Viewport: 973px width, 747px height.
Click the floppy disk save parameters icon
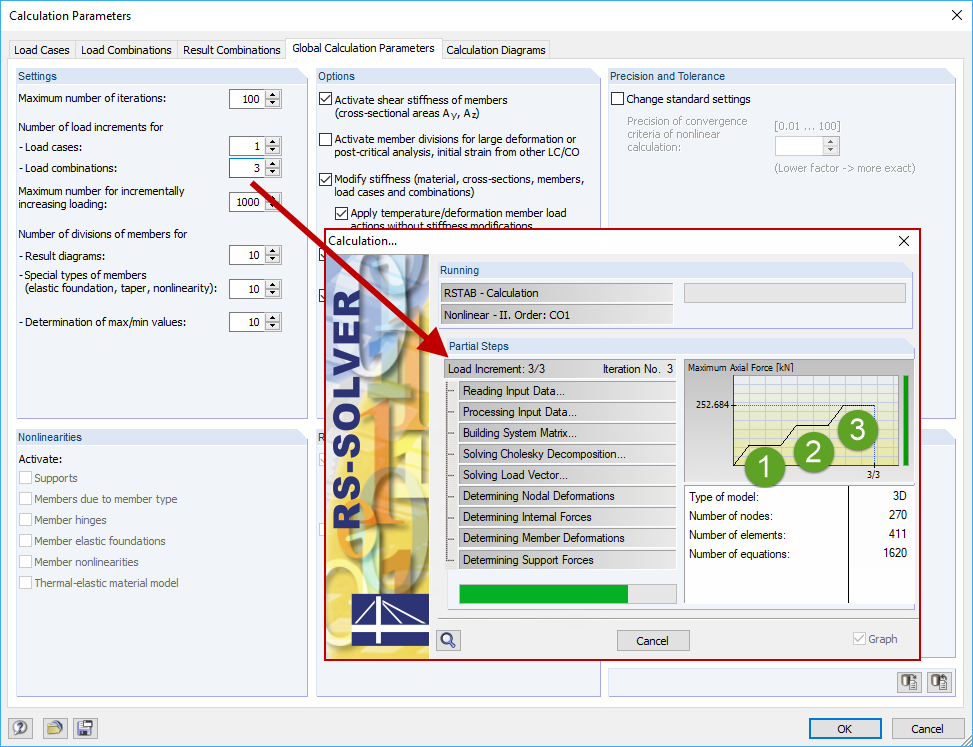point(85,728)
